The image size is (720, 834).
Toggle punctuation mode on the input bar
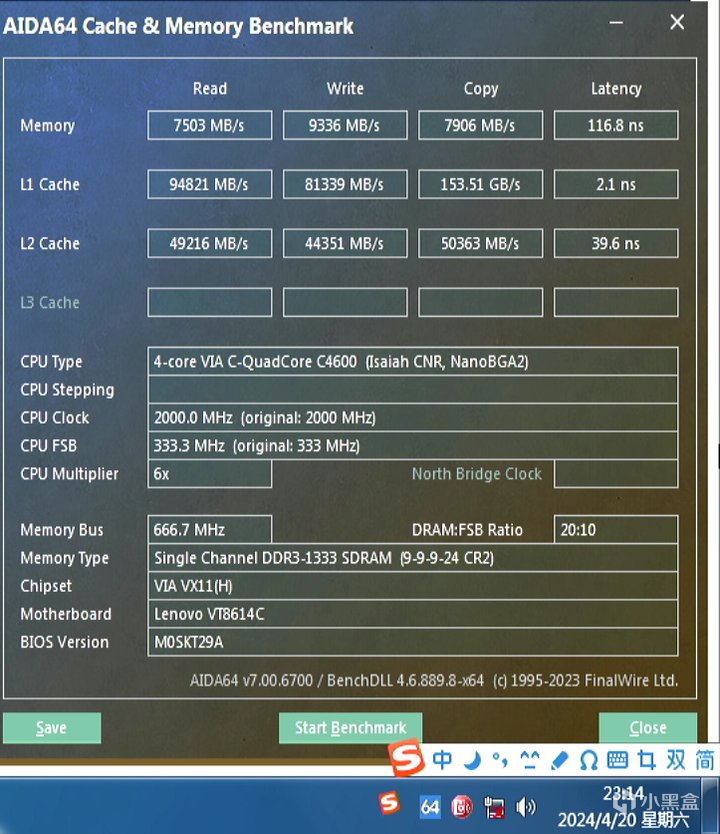[x=500, y=761]
